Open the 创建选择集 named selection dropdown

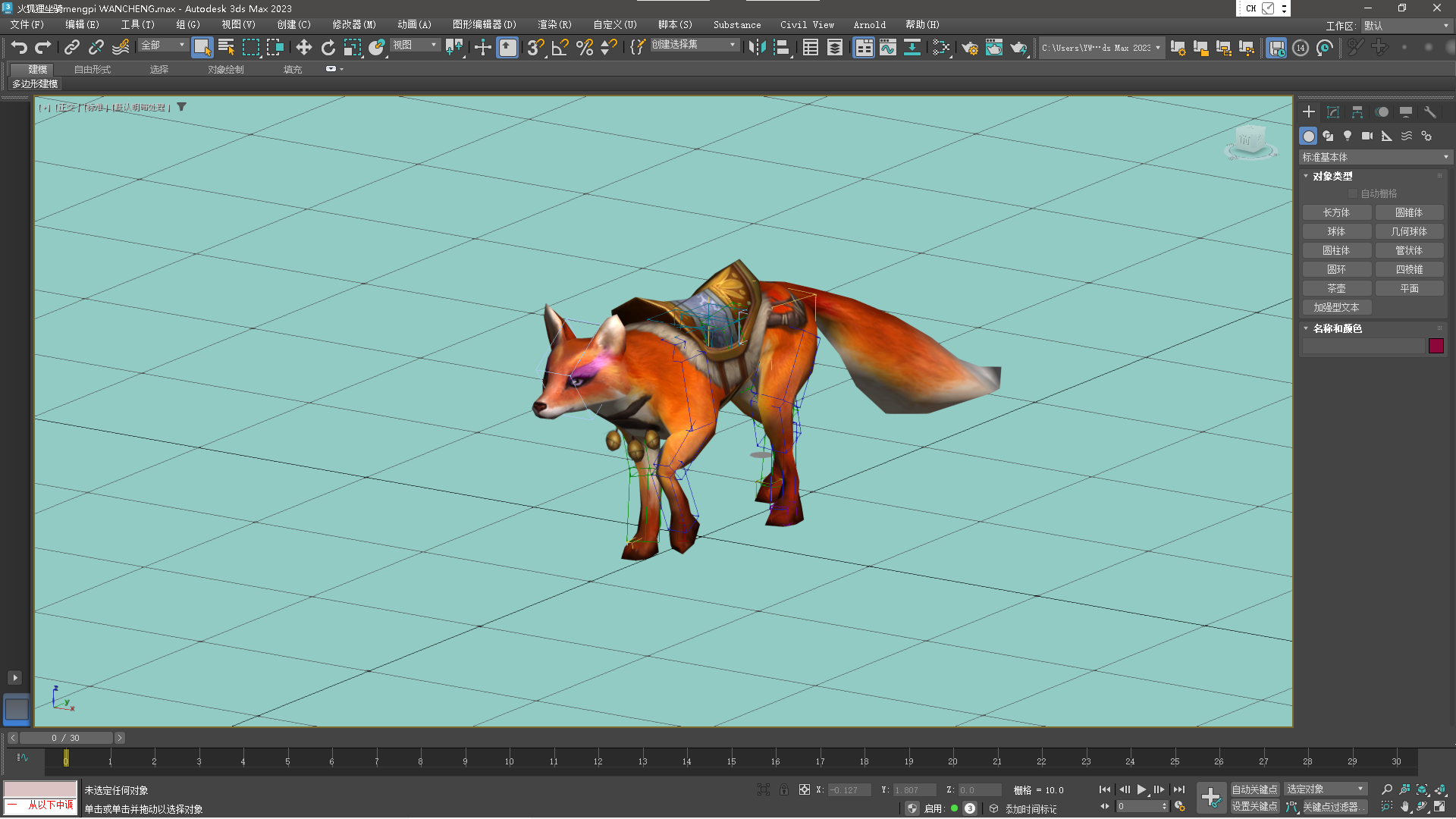694,45
